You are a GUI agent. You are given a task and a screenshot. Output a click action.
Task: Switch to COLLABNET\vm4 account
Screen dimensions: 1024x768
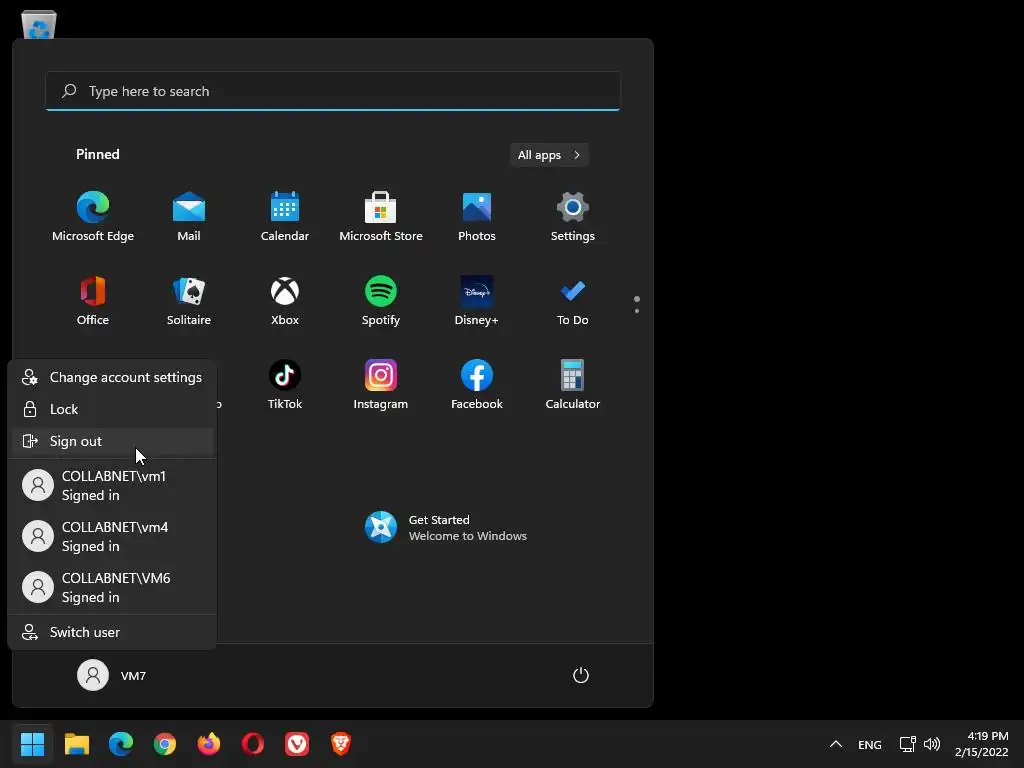pyautogui.click(x=112, y=537)
